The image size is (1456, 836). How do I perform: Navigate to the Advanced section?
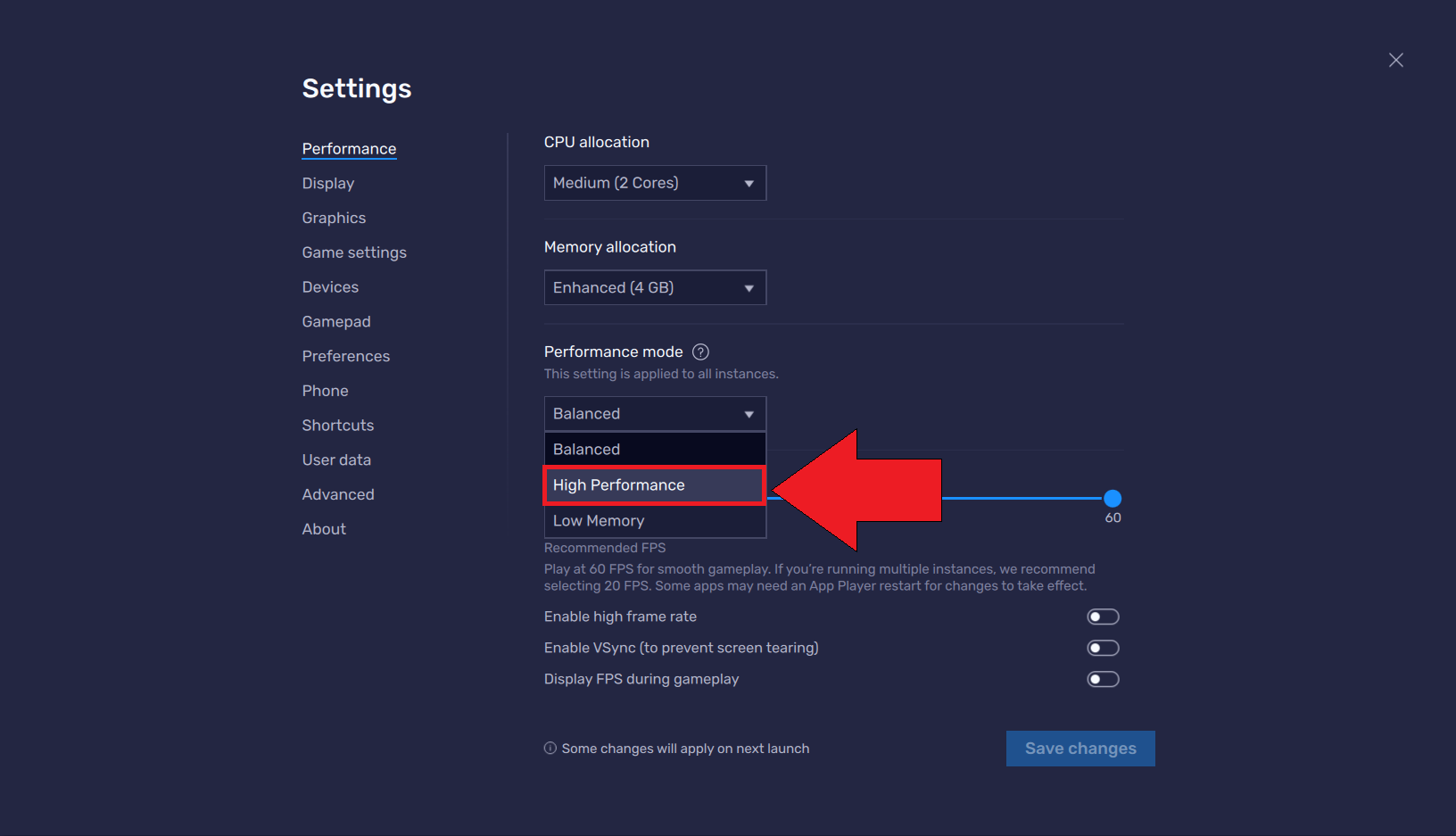(x=337, y=494)
